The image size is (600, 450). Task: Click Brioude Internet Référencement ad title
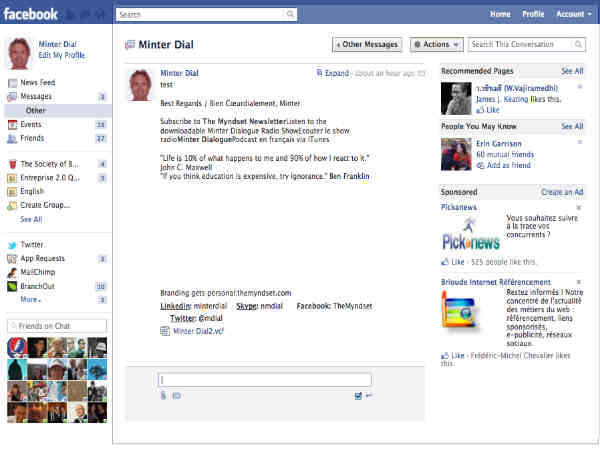(x=496, y=282)
